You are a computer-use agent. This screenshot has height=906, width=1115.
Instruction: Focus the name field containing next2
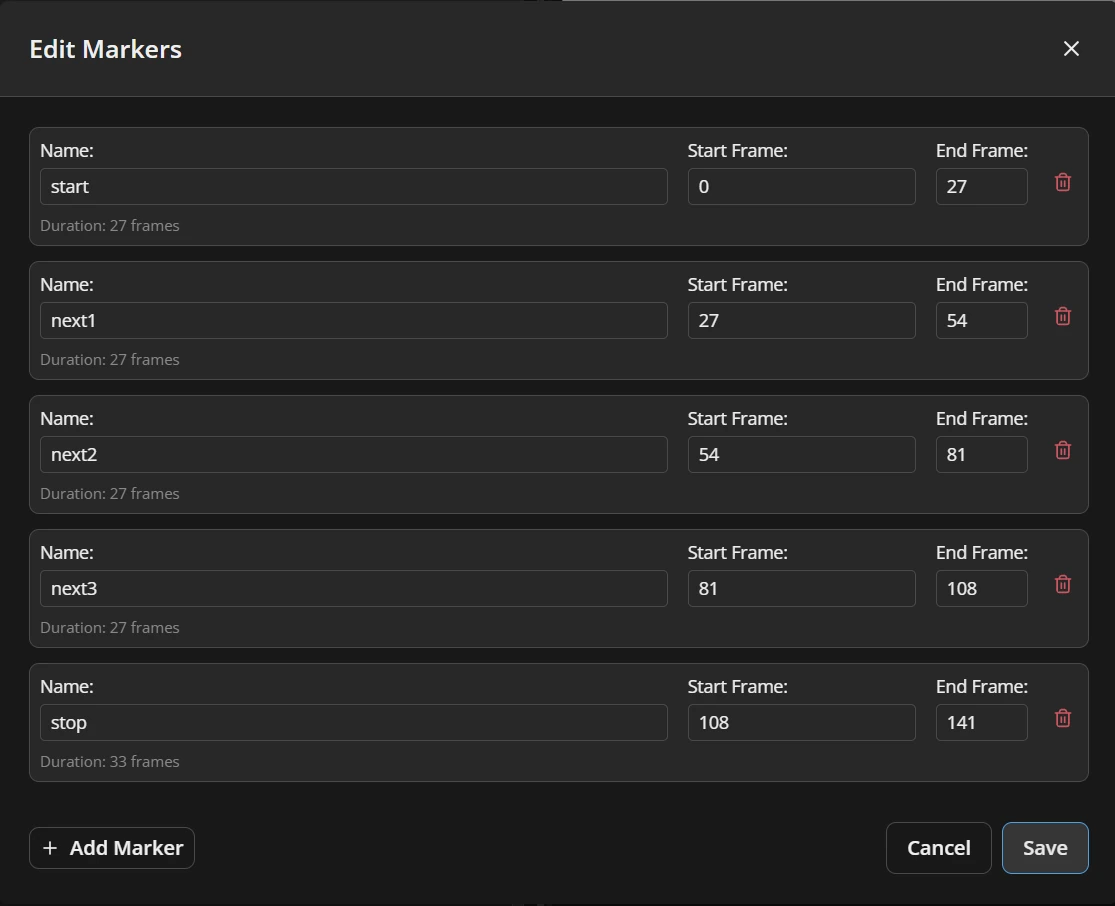click(353, 454)
